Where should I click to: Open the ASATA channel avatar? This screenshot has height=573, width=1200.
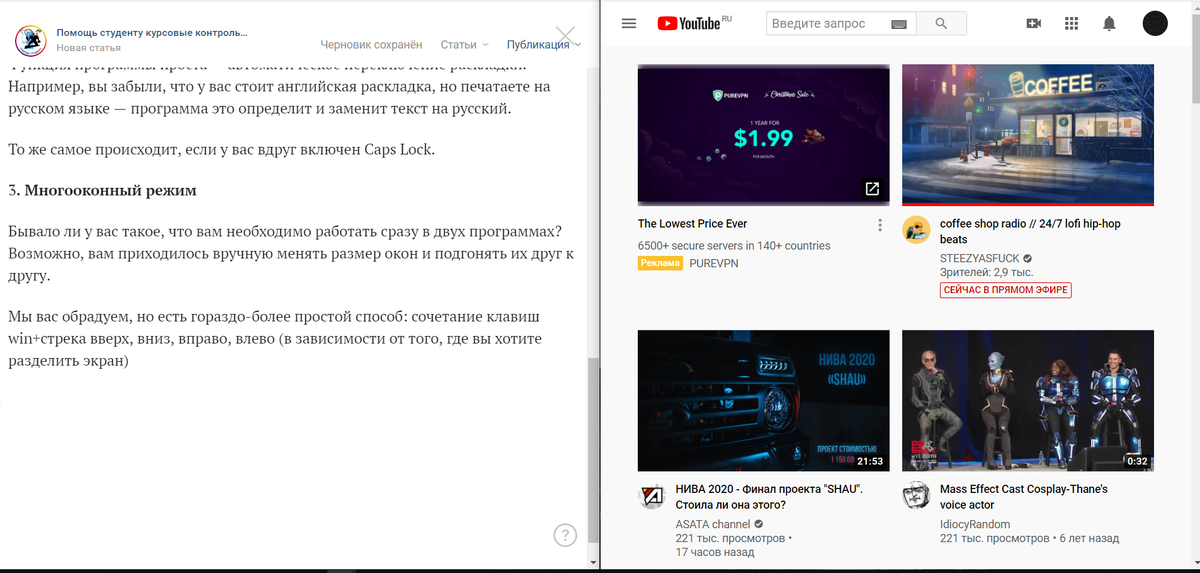[653, 496]
